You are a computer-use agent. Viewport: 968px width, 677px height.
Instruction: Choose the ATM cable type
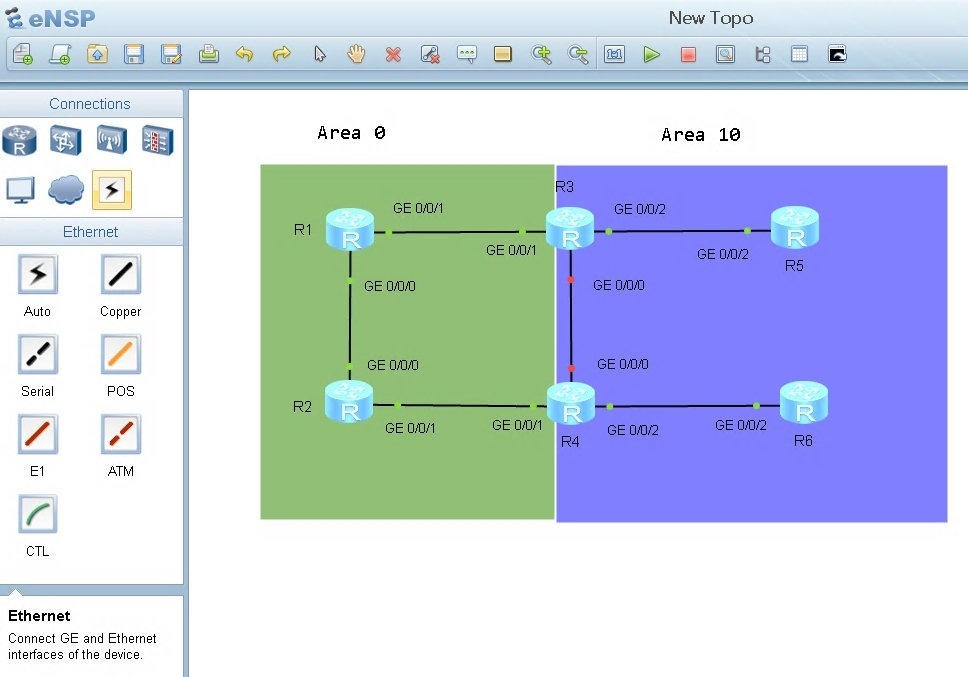pos(120,434)
